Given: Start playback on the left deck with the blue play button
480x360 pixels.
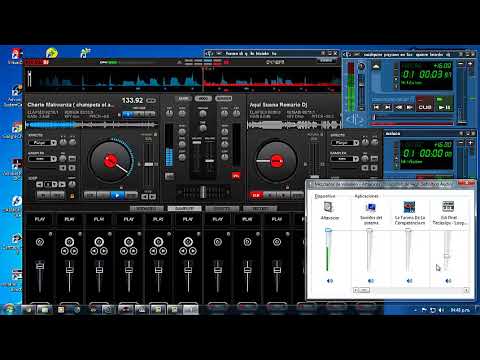Looking at the screenshot, I should (117, 196).
